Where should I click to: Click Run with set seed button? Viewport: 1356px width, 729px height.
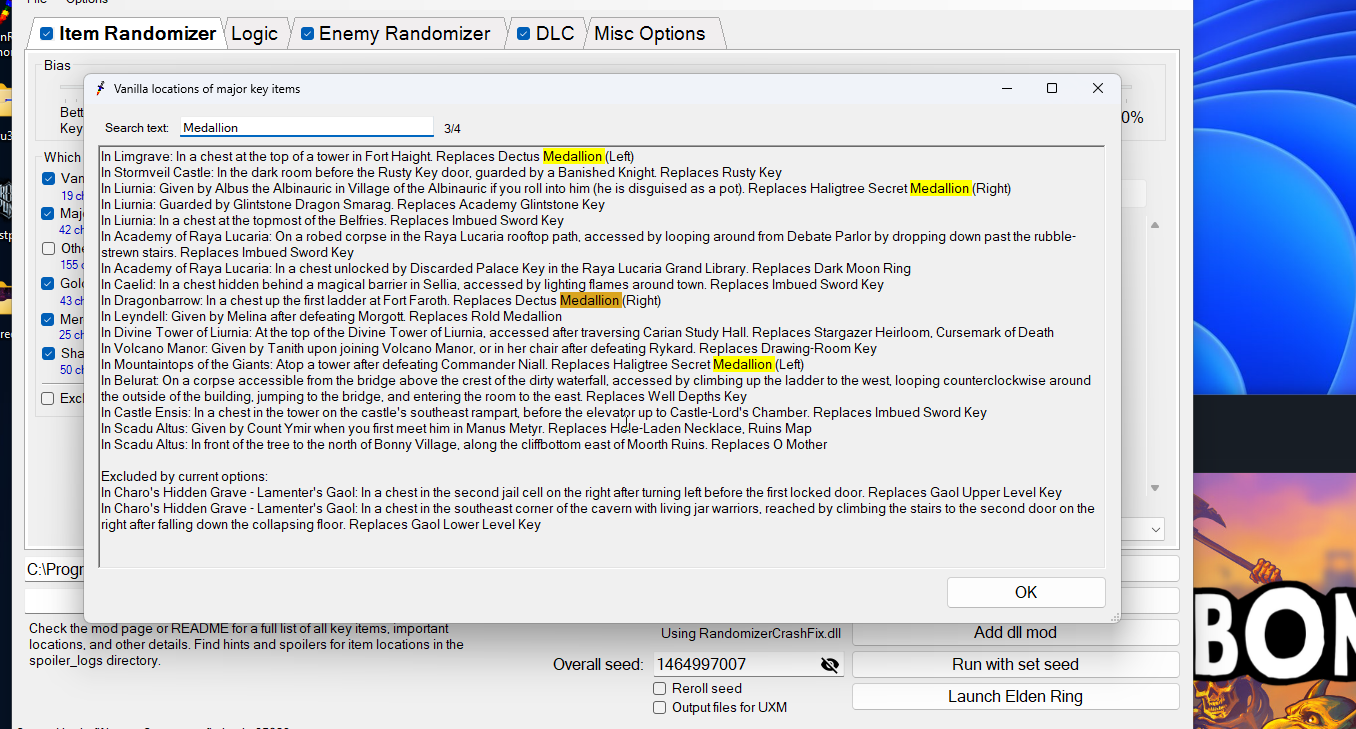pos(1015,665)
